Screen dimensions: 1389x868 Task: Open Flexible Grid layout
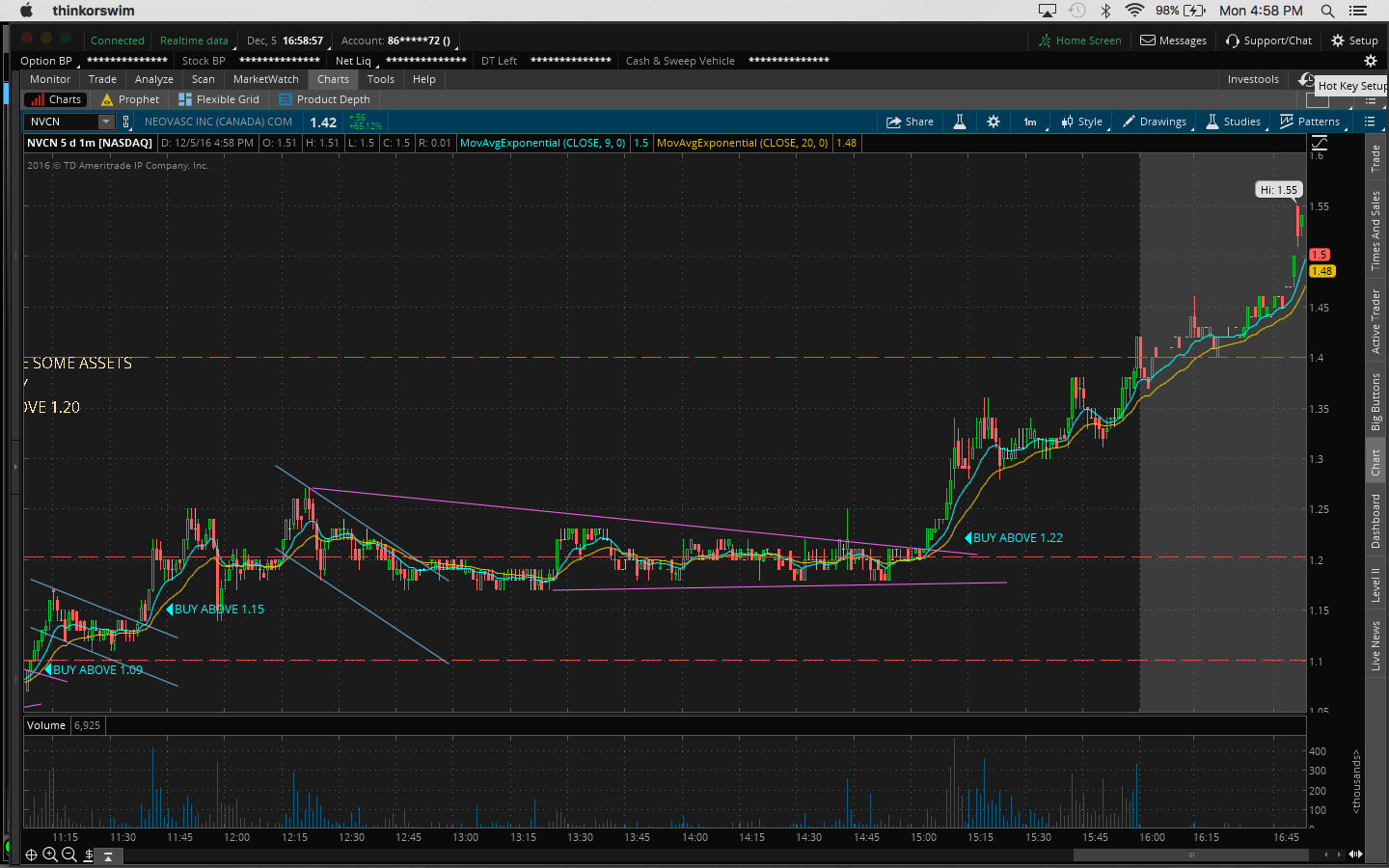point(219,99)
